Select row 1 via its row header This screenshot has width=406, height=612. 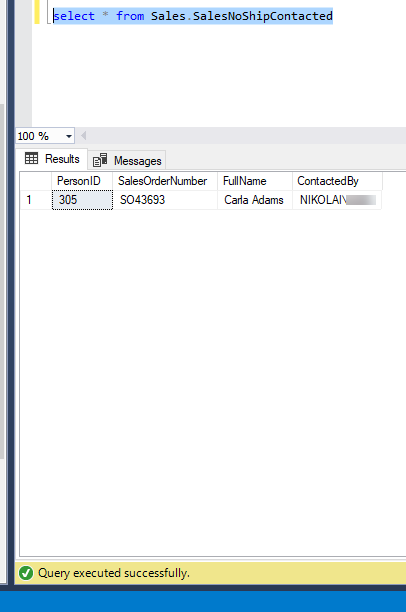pyautogui.click(x=36, y=200)
